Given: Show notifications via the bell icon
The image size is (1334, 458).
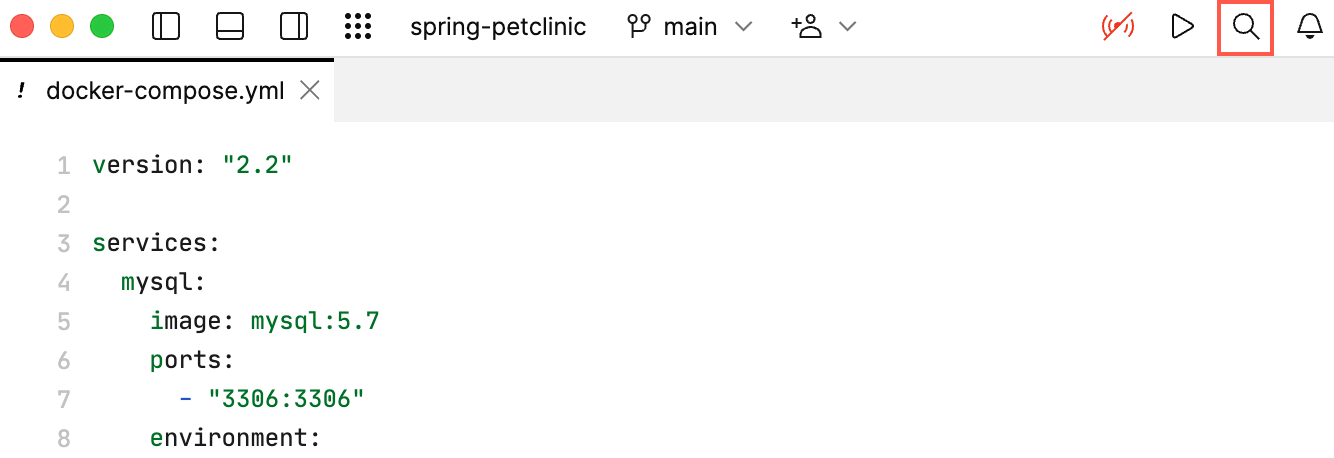Looking at the screenshot, I should pos(1309,27).
